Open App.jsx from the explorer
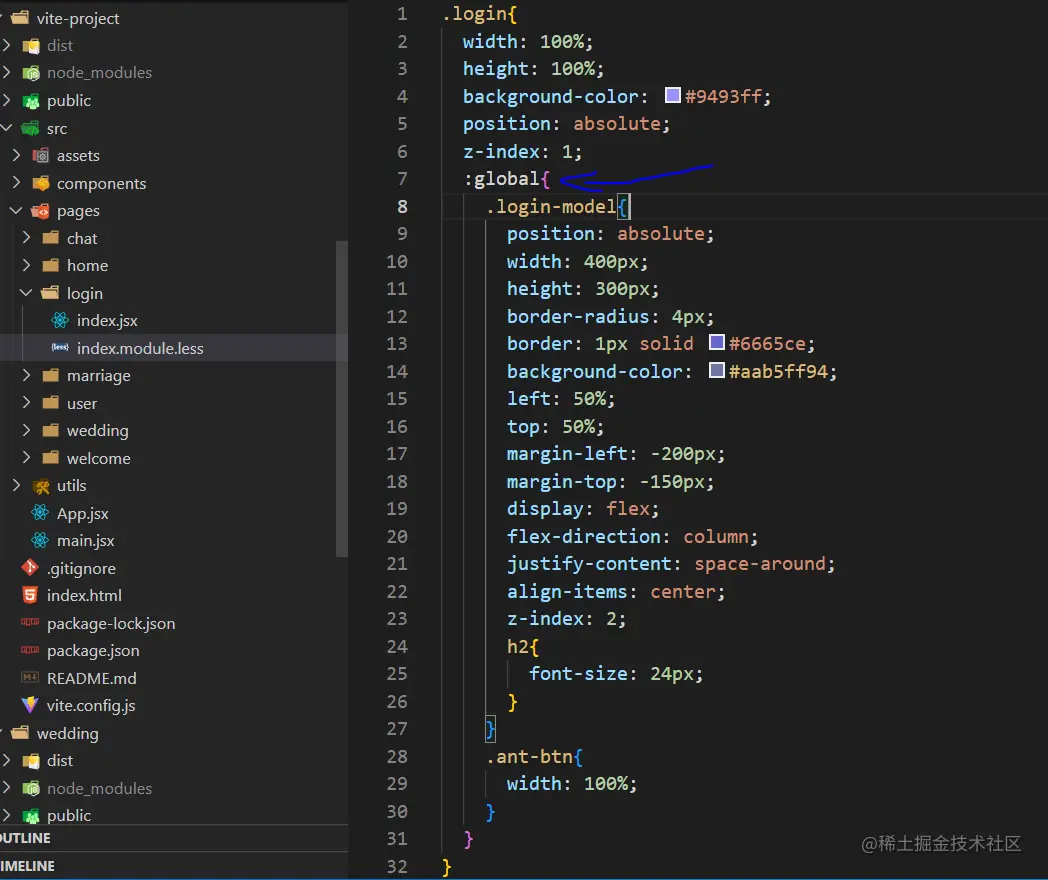 82,513
